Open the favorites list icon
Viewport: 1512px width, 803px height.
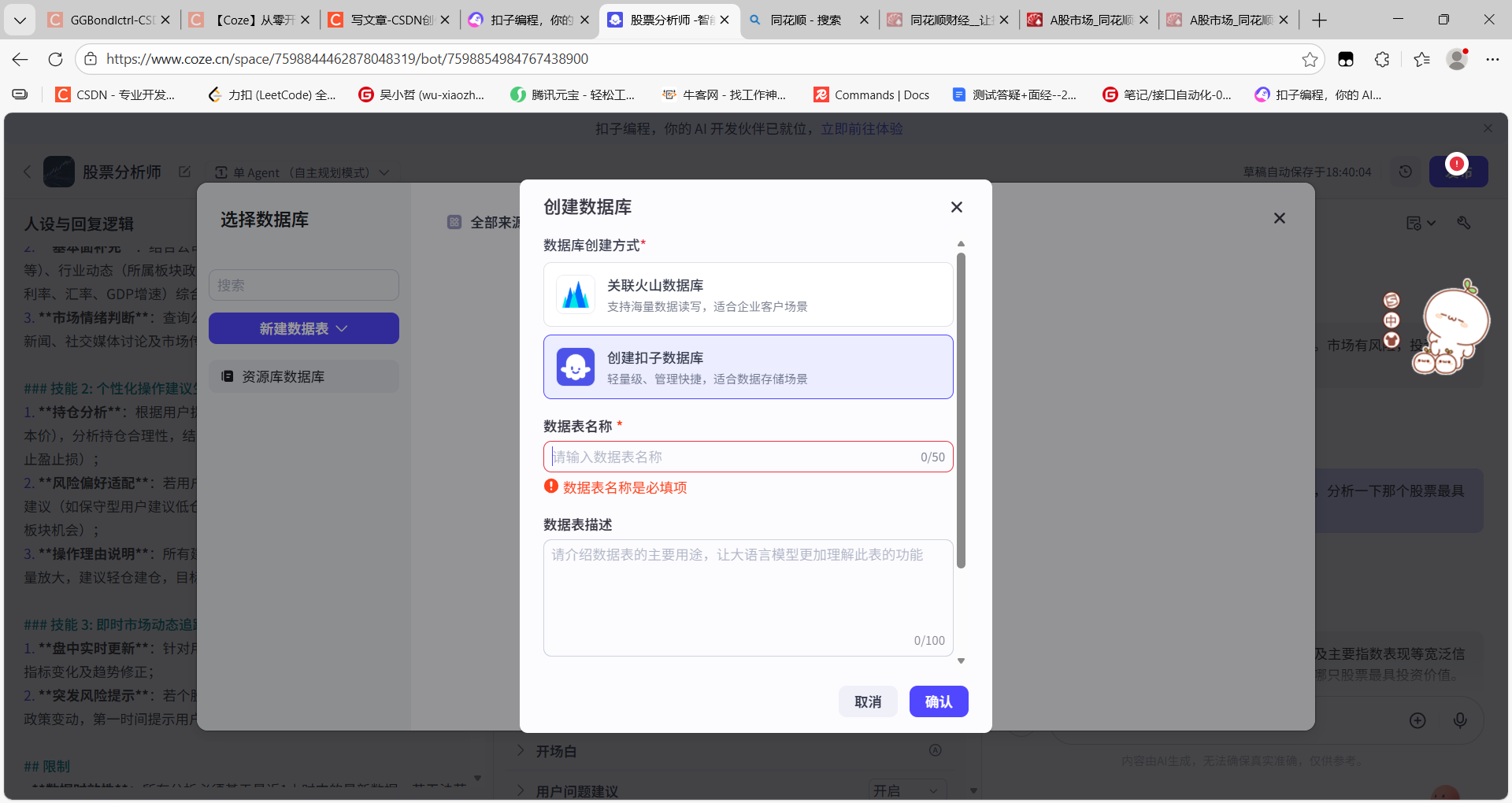pyautogui.click(x=1421, y=59)
